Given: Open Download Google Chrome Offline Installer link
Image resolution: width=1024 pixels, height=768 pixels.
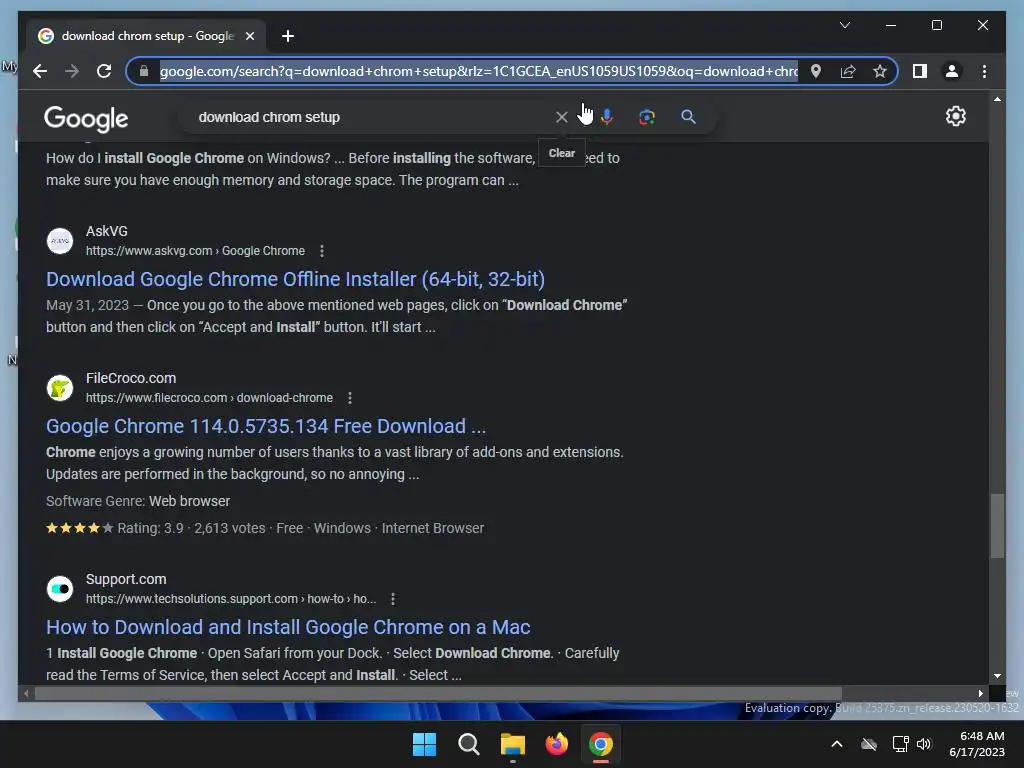Looking at the screenshot, I should point(295,279).
